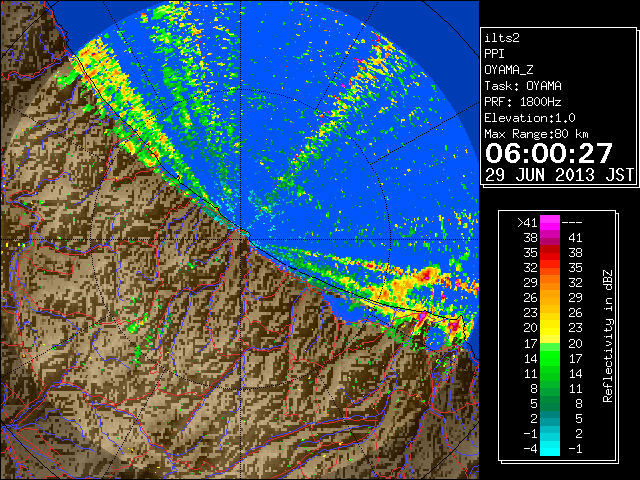Click the 'PPI' scan type text
640x480 pixels.
point(494,54)
